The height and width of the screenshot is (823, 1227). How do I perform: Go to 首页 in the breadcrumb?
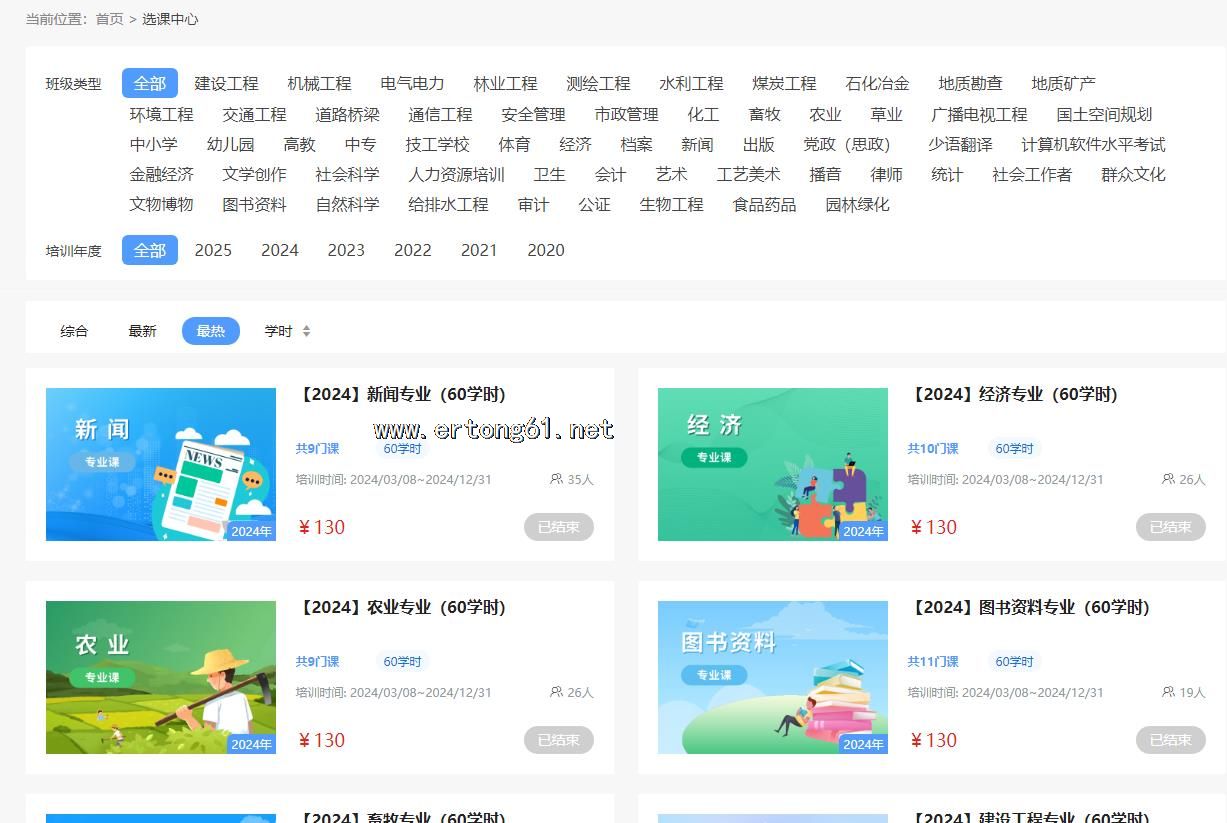coord(110,19)
